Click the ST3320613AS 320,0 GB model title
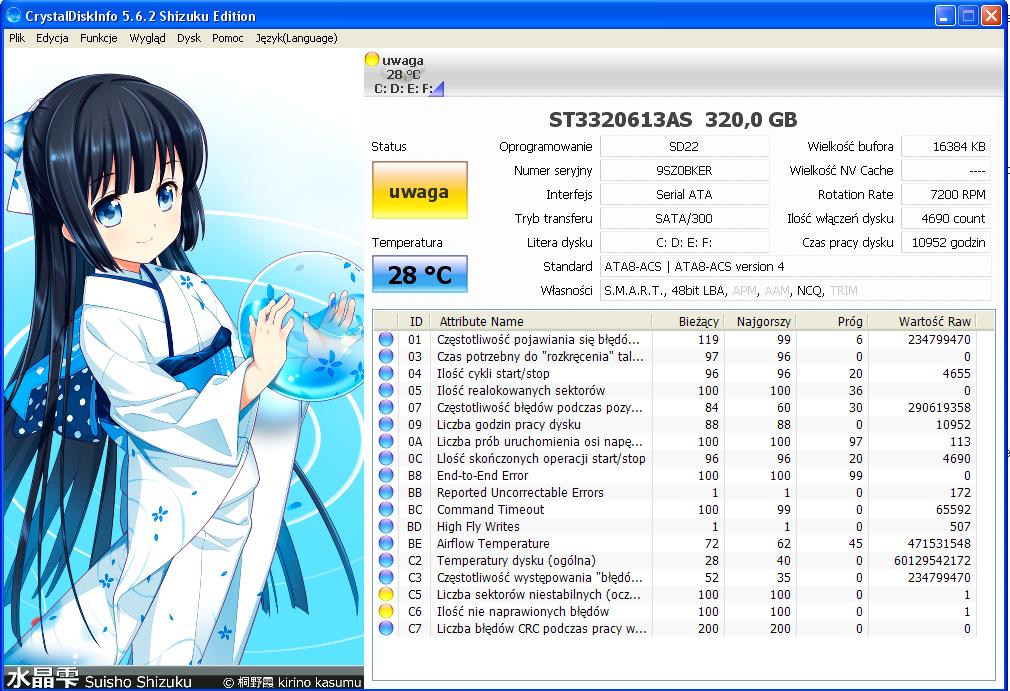The height and width of the screenshot is (691, 1010). click(672, 119)
